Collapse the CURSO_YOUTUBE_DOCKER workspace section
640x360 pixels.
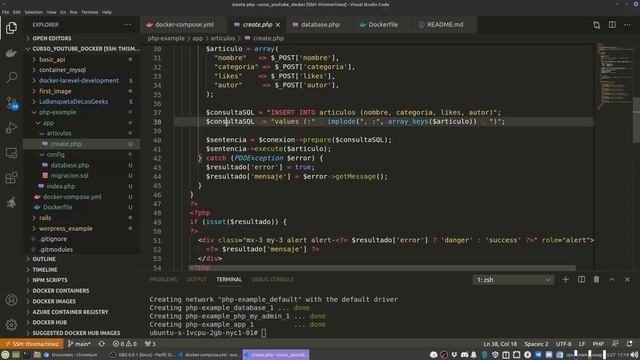coord(82,49)
